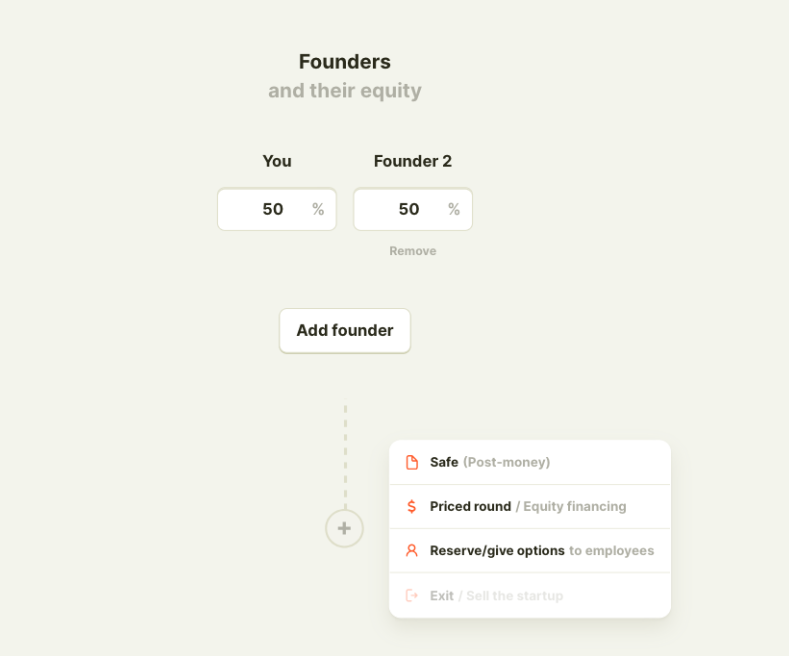
Task: Click the You equity percentage field
Action: coord(267,209)
